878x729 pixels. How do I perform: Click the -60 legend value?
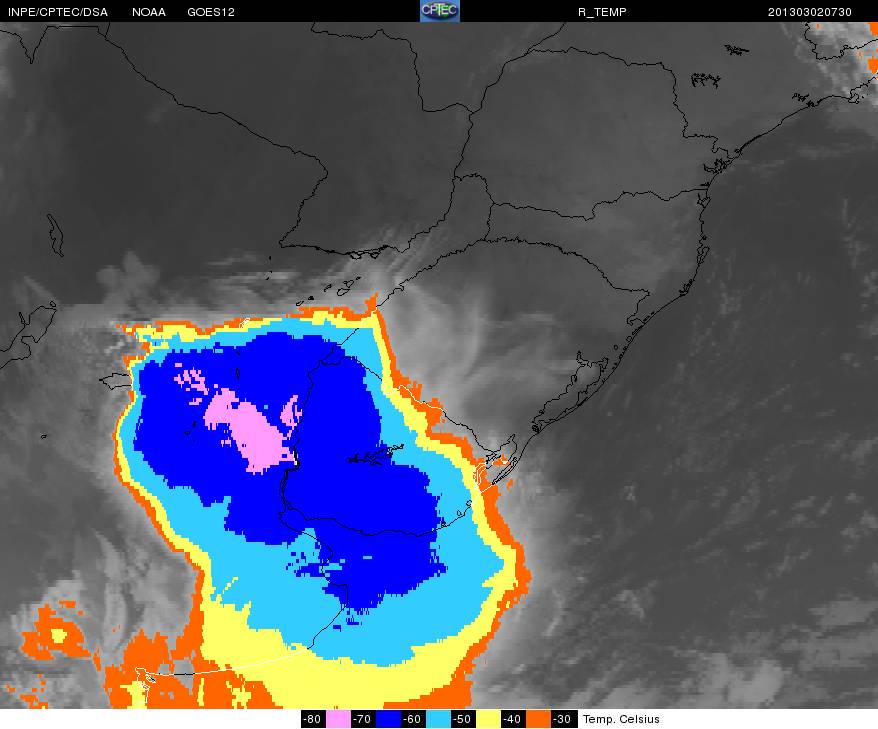click(x=413, y=719)
